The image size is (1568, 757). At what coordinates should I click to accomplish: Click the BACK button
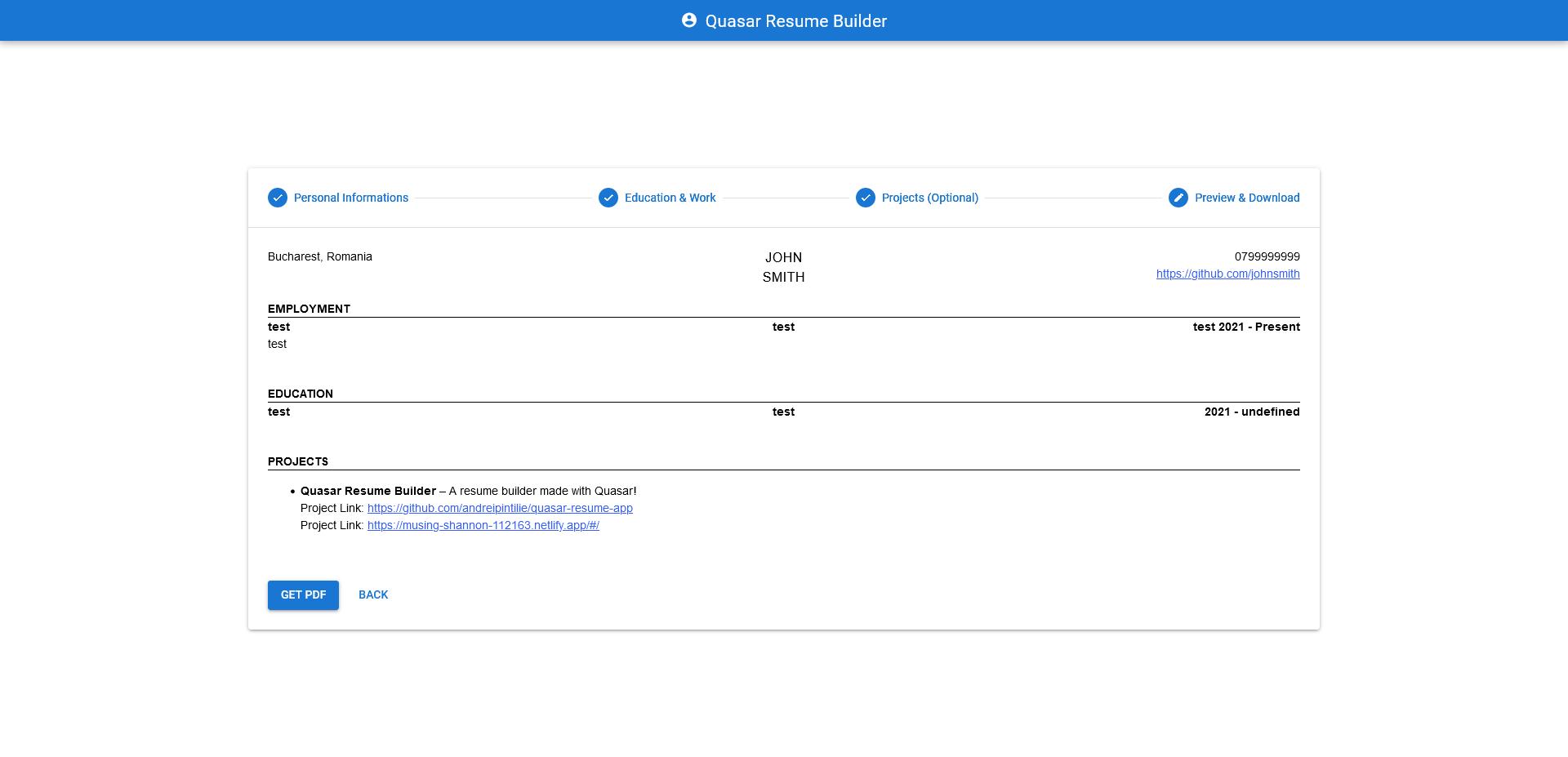[373, 595]
